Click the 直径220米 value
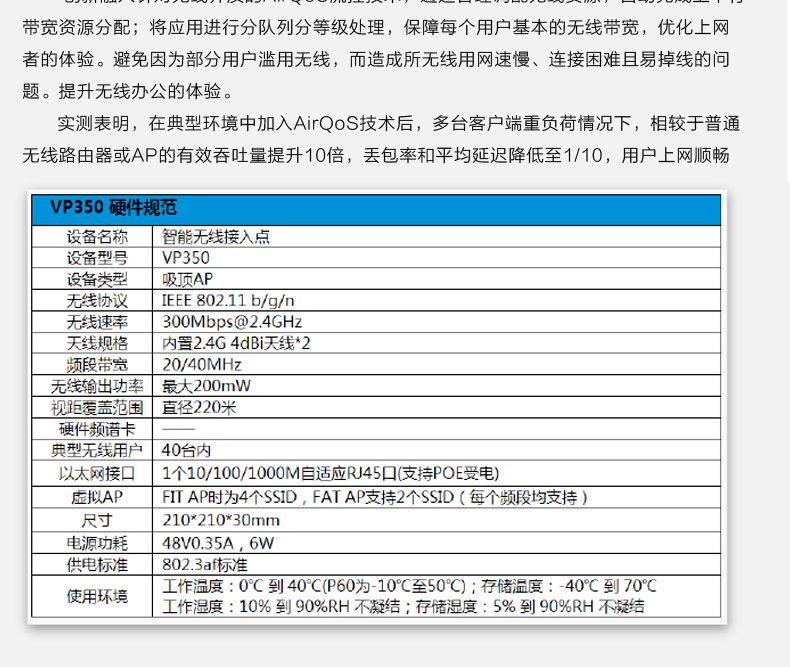Image resolution: width=790 pixels, height=667 pixels. 199,407
